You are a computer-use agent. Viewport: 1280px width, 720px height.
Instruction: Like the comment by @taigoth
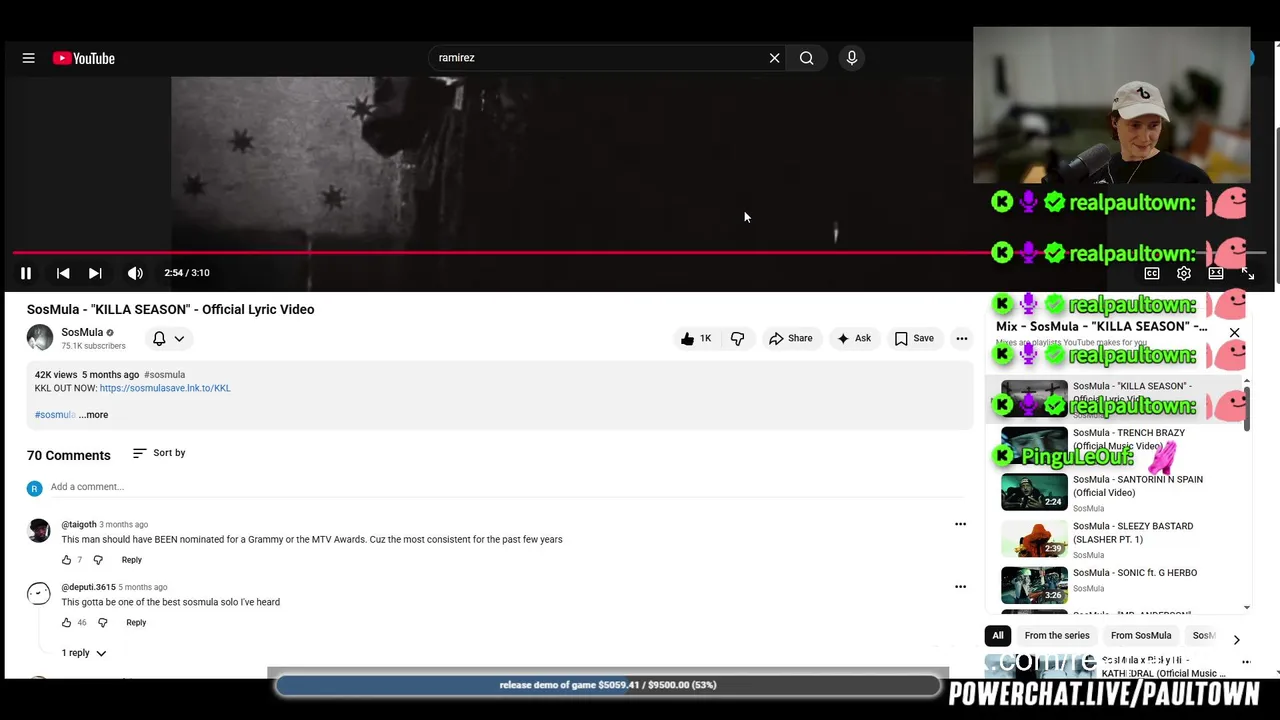tap(67, 560)
